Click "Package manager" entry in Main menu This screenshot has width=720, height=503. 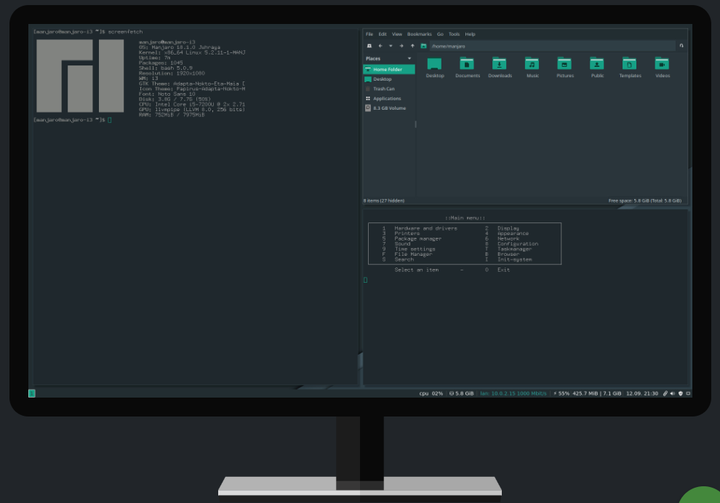pos(417,239)
